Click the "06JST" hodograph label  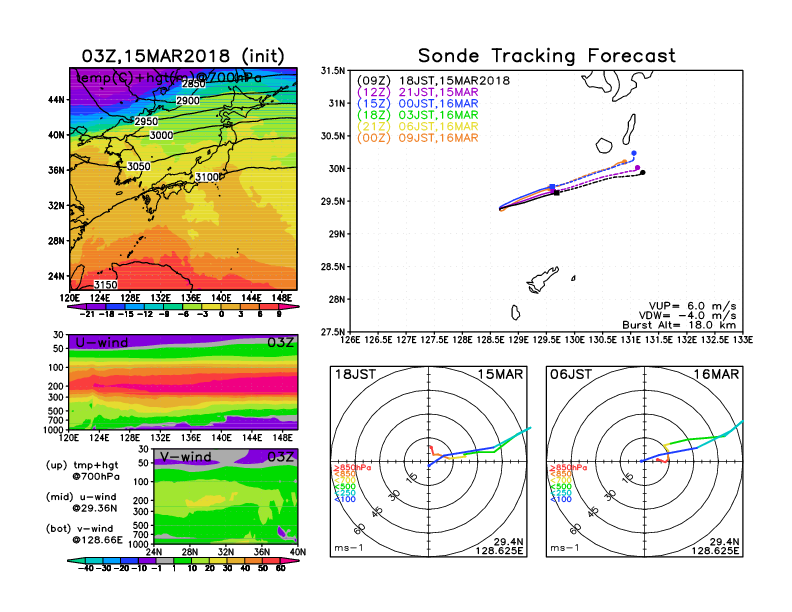[571, 375]
